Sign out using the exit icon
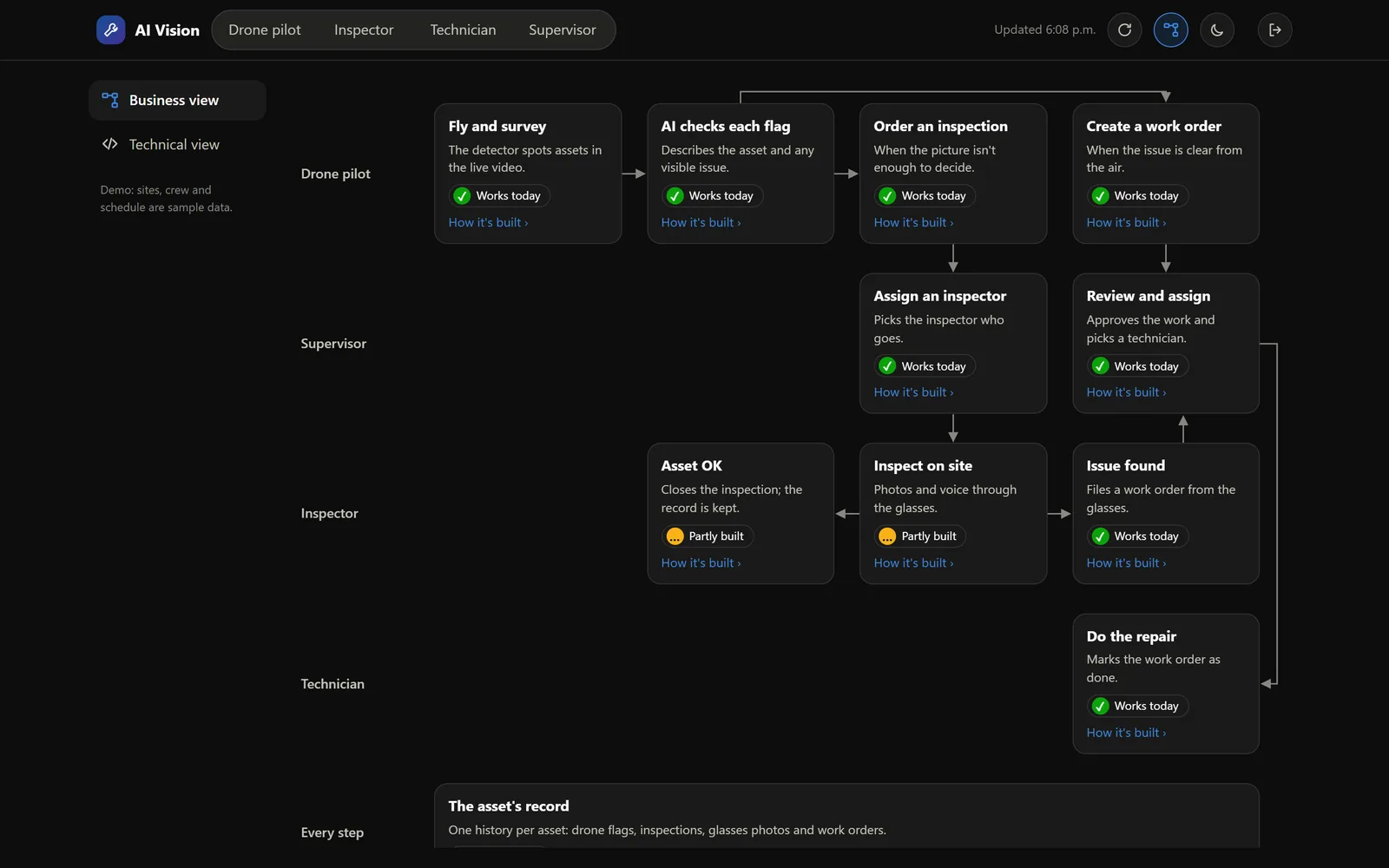This screenshot has width=1389, height=868. [x=1274, y=30]
